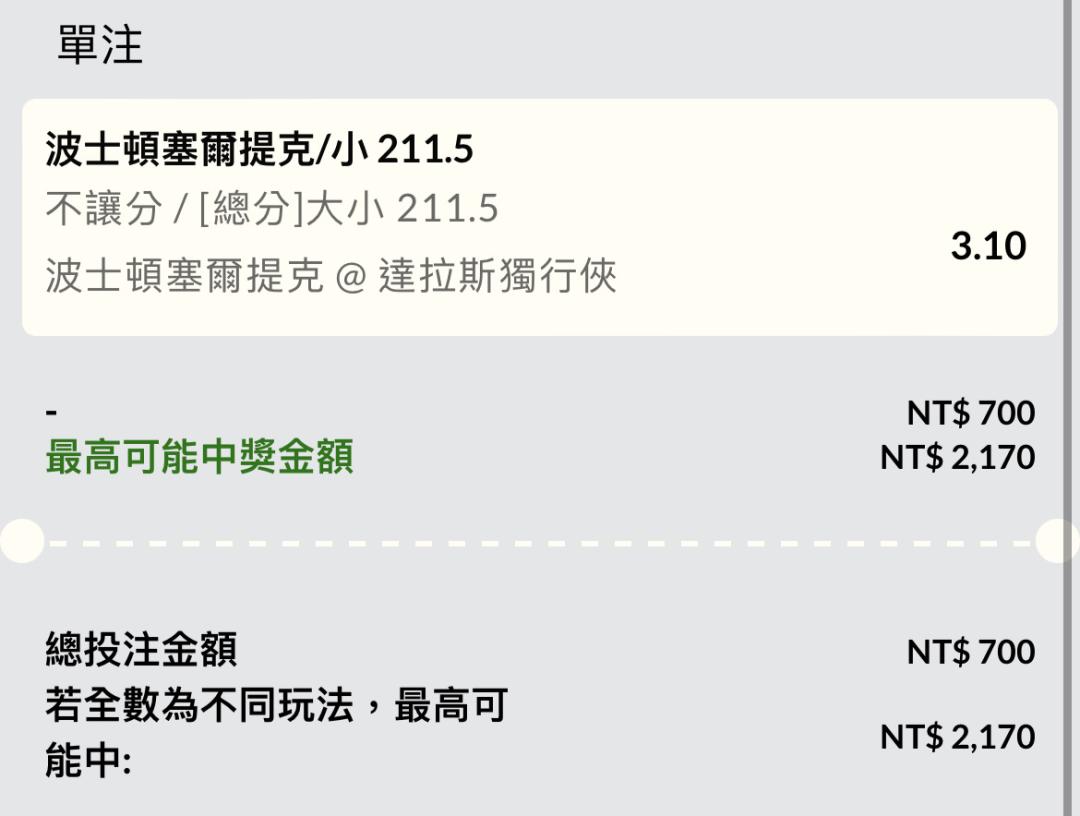Screen dimensions: 1080x816
Task: Tap the dash above 最高可能中獎金額
Action: point(51,412)
